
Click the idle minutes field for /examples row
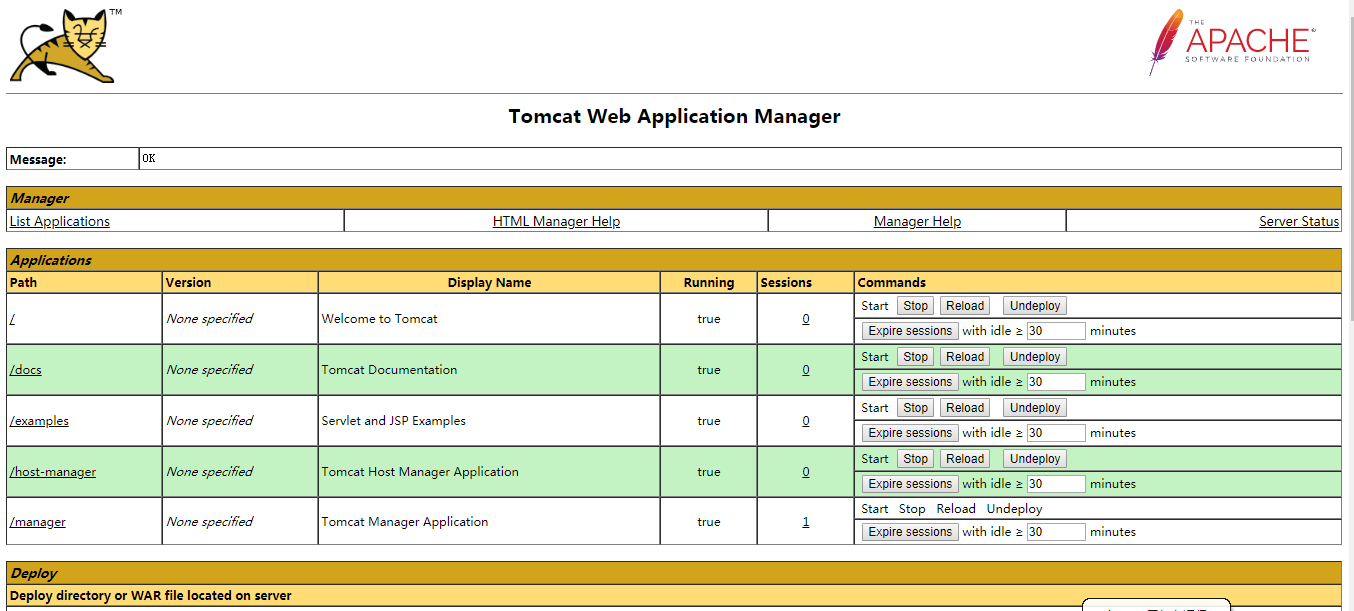[1056, 432]
